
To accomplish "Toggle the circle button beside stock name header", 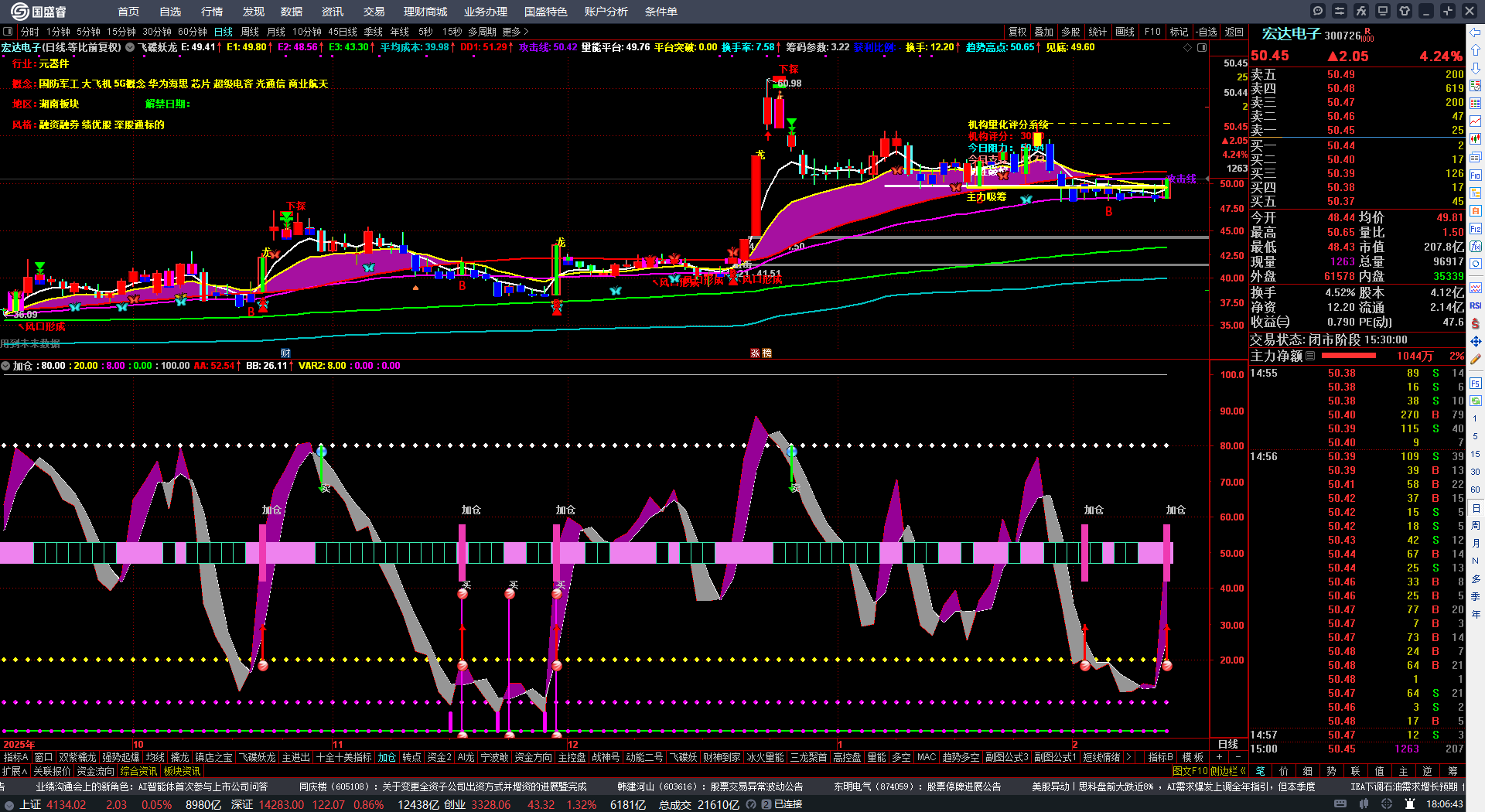I will pyautogui.click(x=130, y=47).
